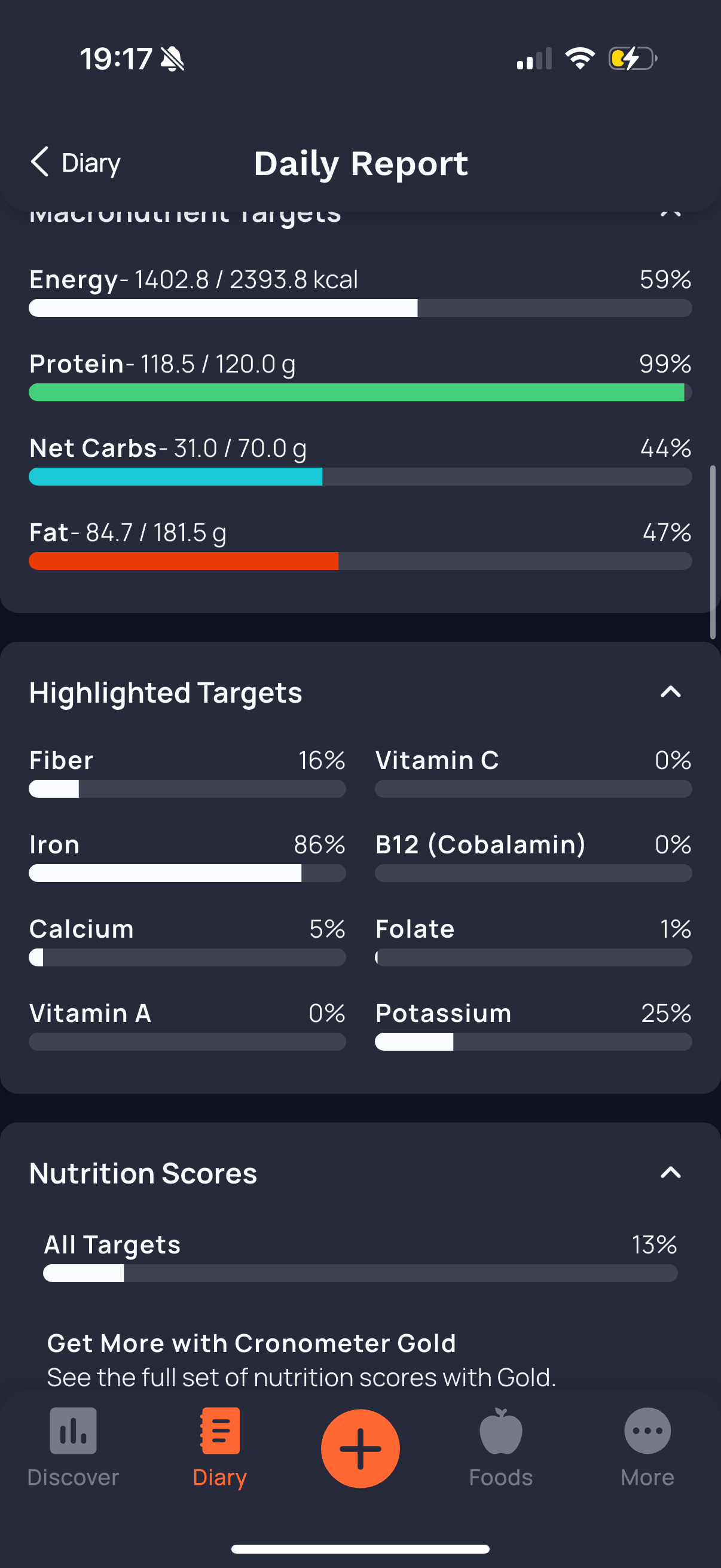Screen dimensions: 721x1568
Task: Tap the Wi-Fi status icon
Action: [580, 59]
